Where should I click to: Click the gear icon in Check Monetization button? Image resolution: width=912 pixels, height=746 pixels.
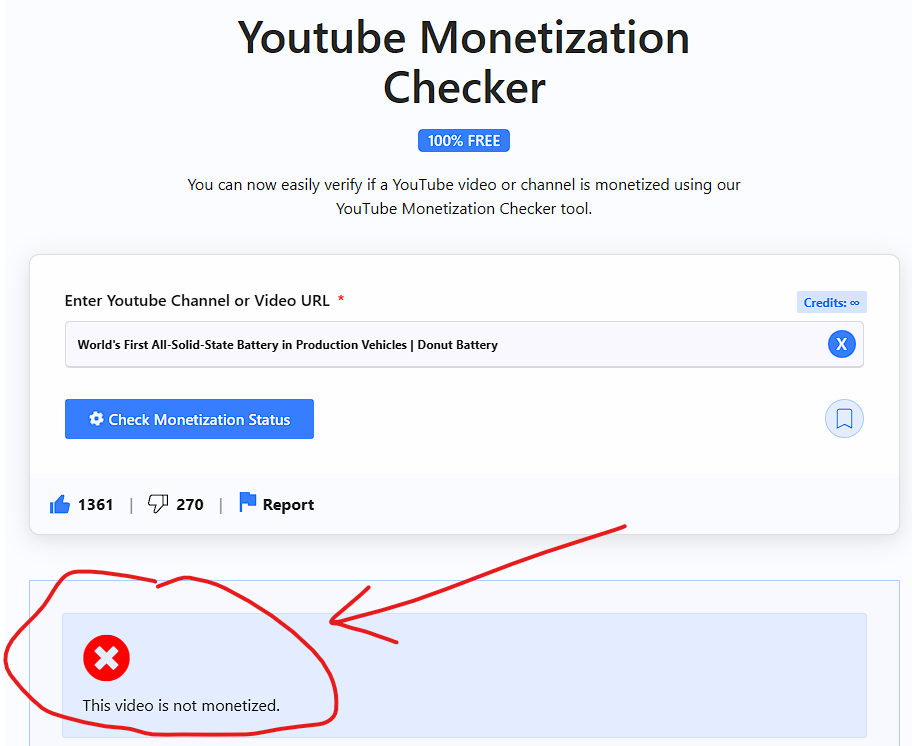pyautogui.click(x=96, y=419)
